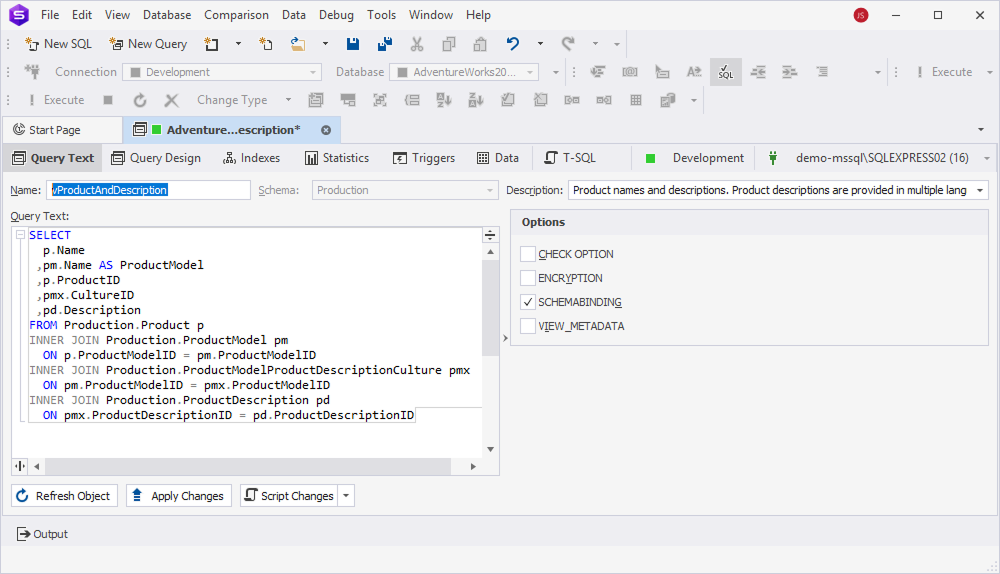Click the plug icon beside Connection

click(33, 72)
